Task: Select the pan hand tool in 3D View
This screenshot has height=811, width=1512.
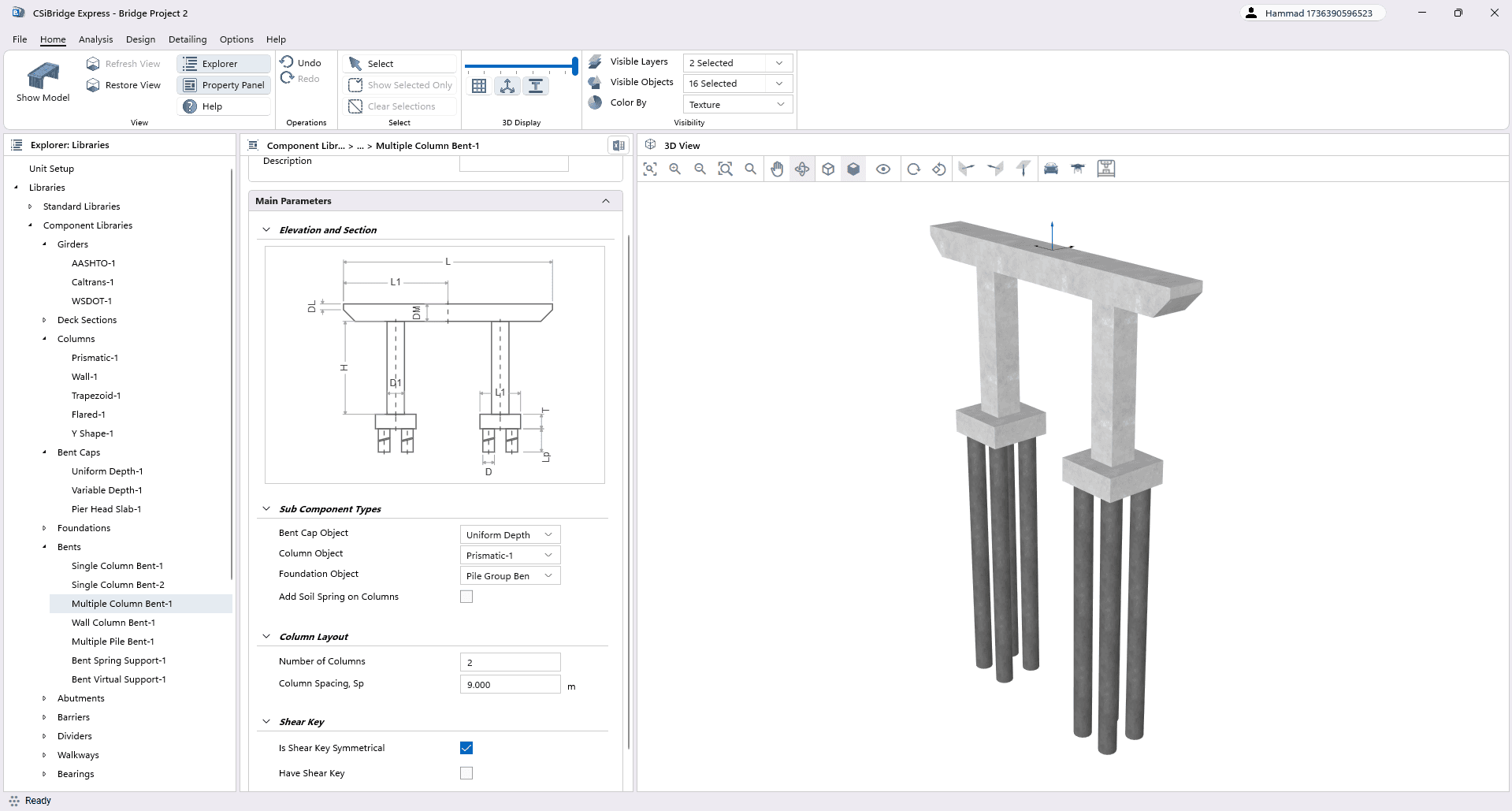Action: [x=777, y=169]
